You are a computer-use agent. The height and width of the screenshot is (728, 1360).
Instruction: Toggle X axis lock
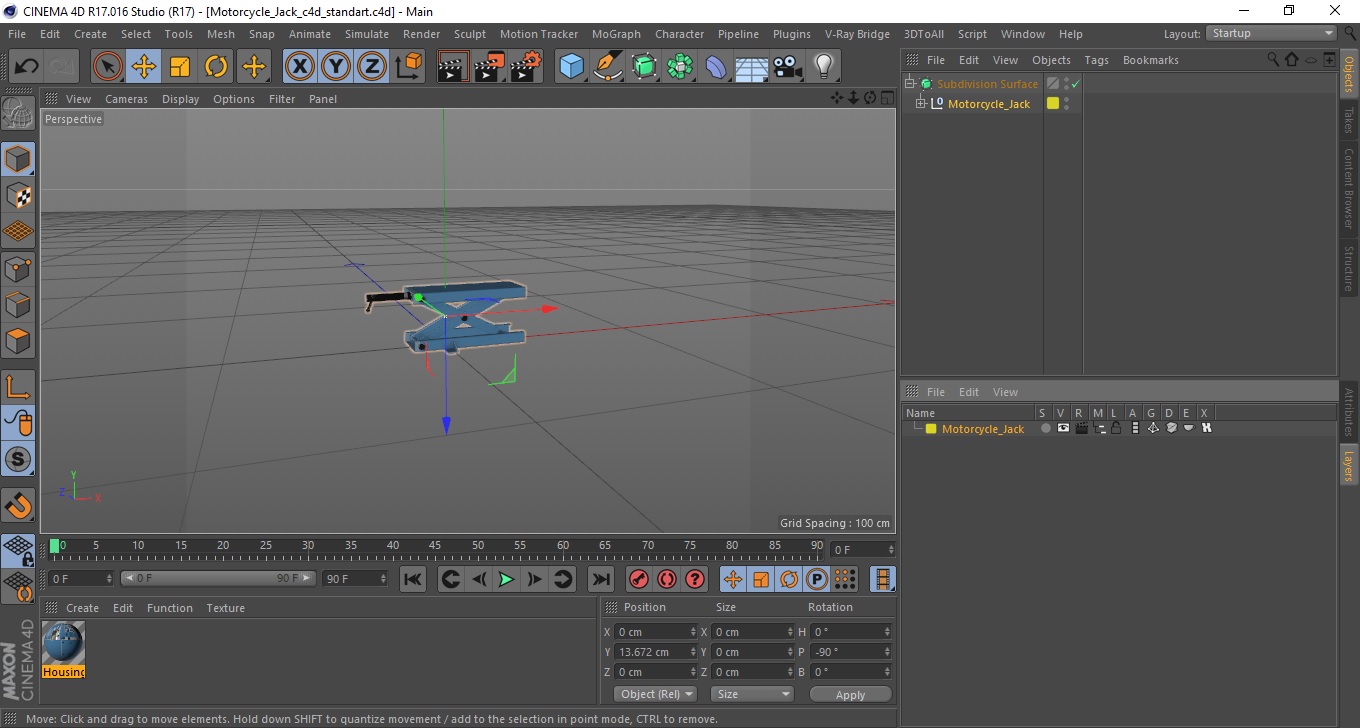pyautogui.click(x=300, y=67)
